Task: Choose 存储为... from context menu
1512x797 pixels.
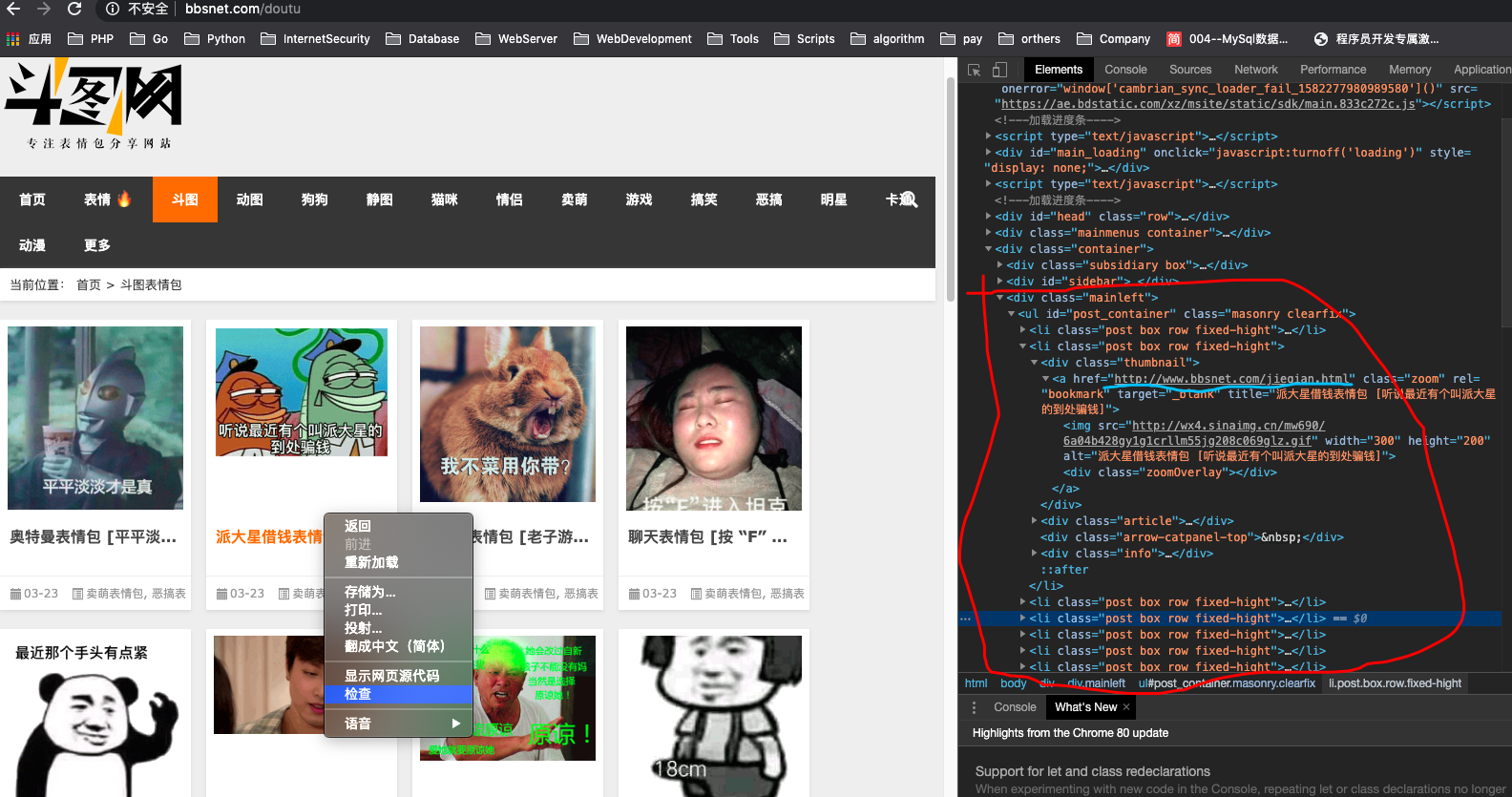Action: pyautogui.click(x=398, y=592)
